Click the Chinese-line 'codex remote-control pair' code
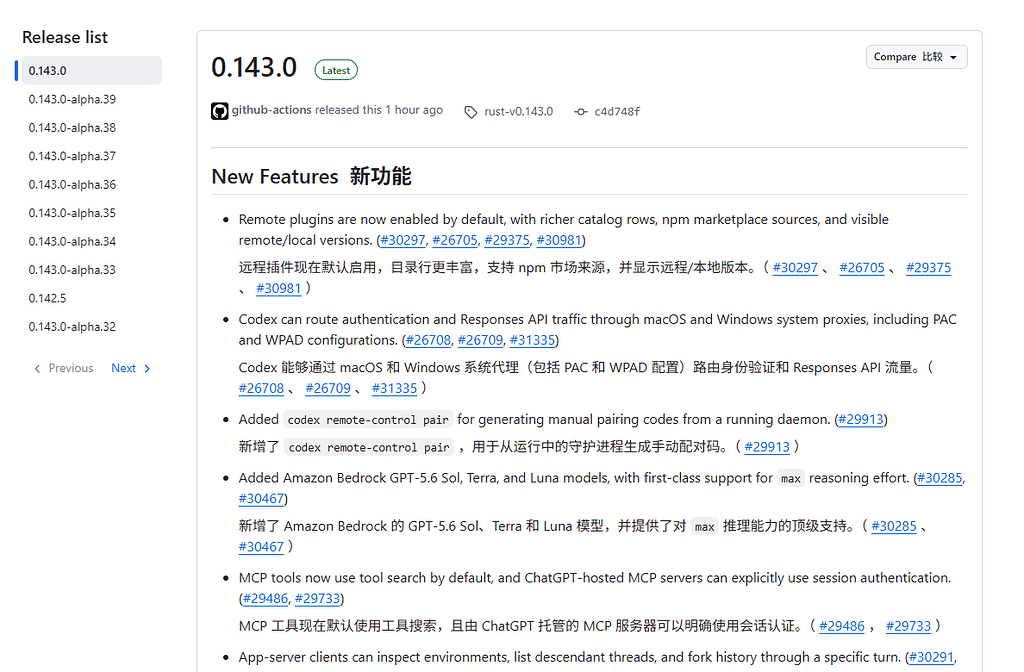Image resolution: width=1024 pixels, height=672 pixels. click(x=369, y=447)
